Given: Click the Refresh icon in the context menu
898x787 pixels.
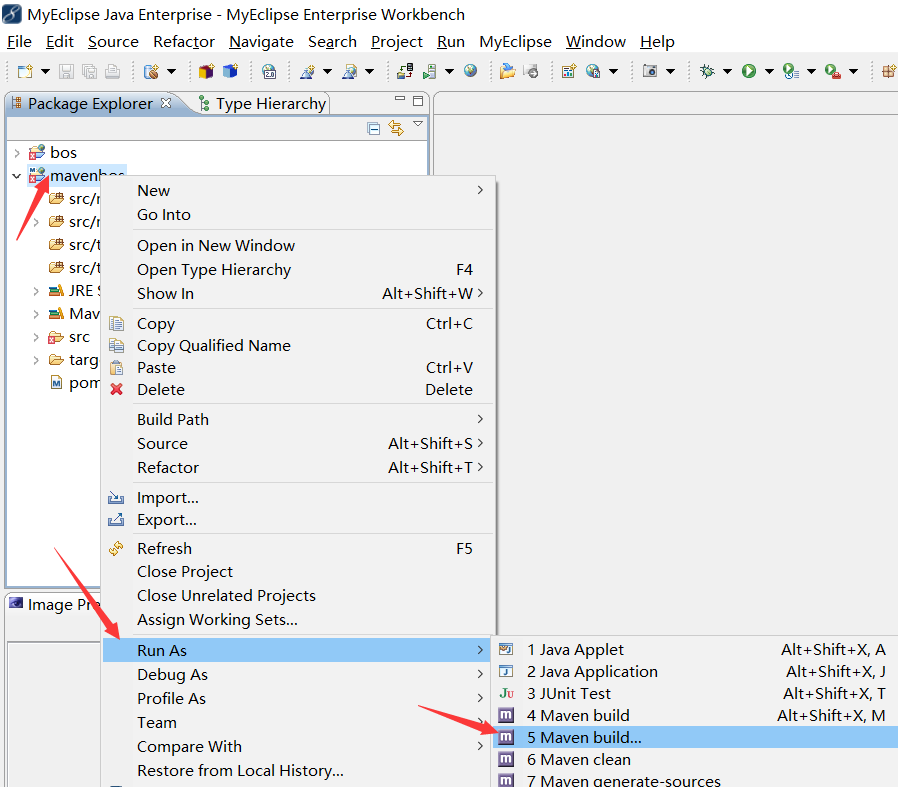Looking at the screenshot, I should pos(116,549).
